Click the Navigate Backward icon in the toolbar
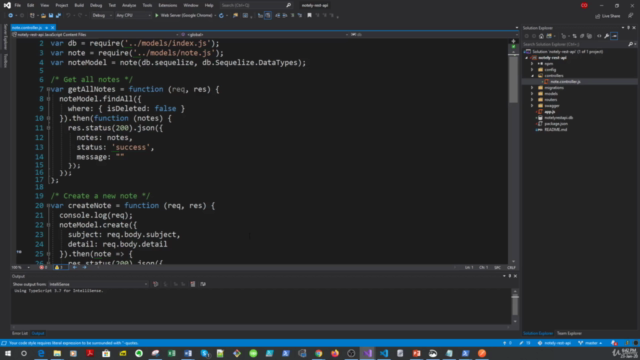 [x=10, y=16]
